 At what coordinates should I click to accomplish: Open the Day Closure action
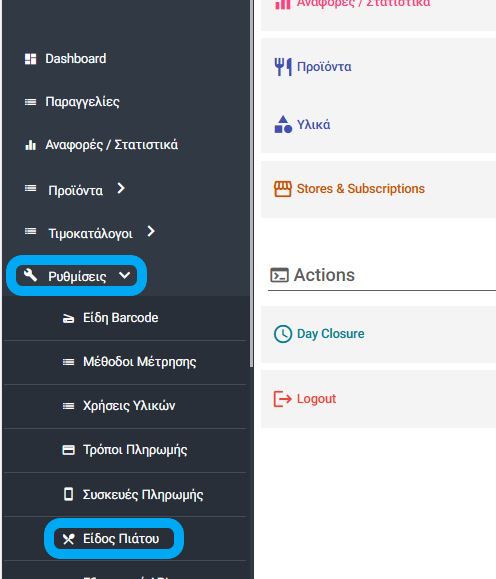331,334
